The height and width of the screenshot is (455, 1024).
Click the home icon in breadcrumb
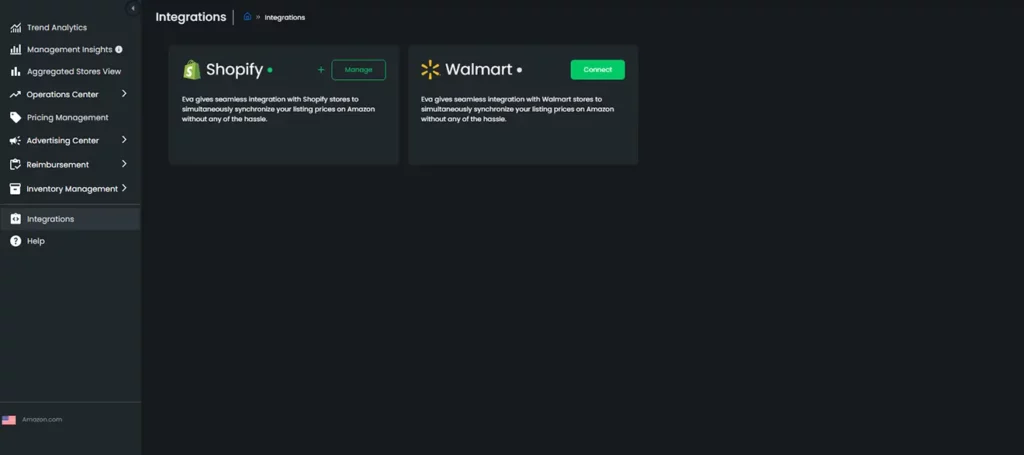(x=248, y=17)
